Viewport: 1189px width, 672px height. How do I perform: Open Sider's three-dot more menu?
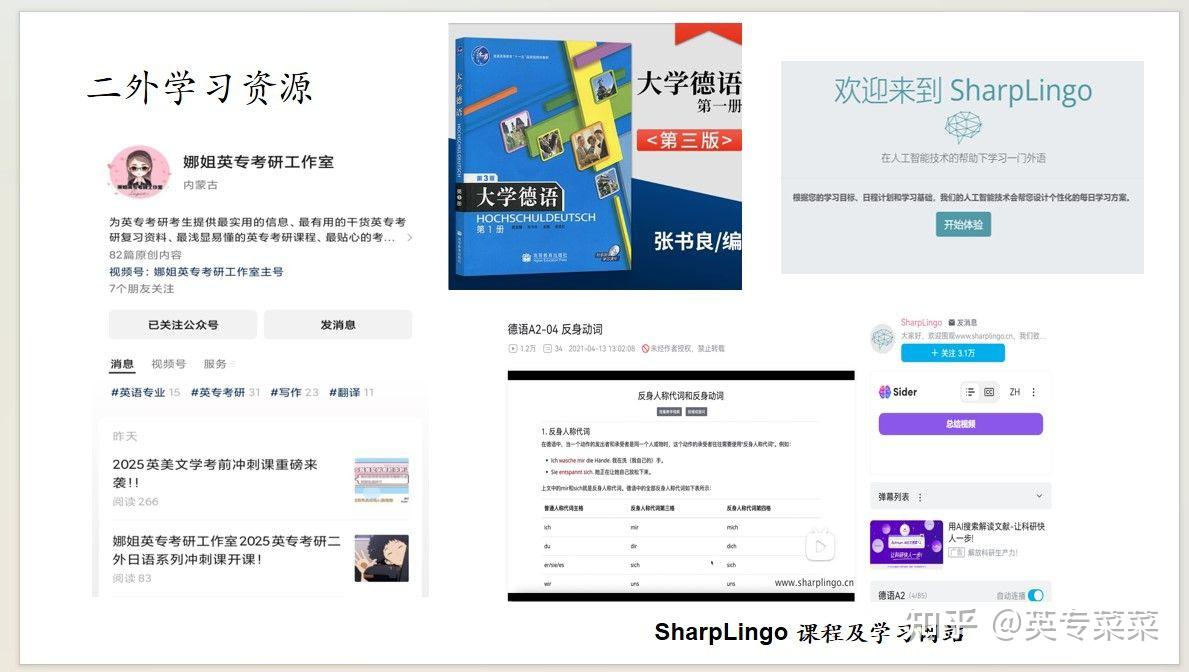1034,392
